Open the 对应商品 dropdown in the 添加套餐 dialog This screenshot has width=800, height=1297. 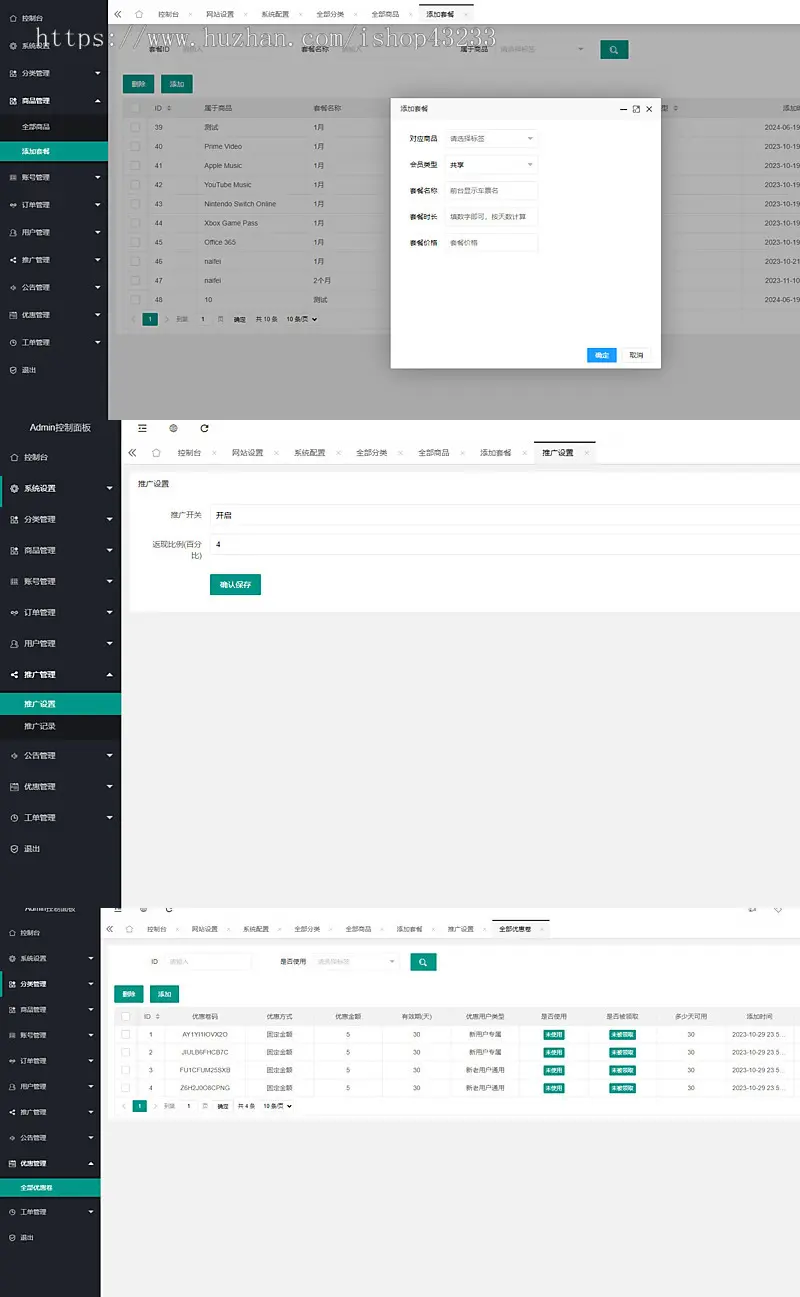[491, 139]
